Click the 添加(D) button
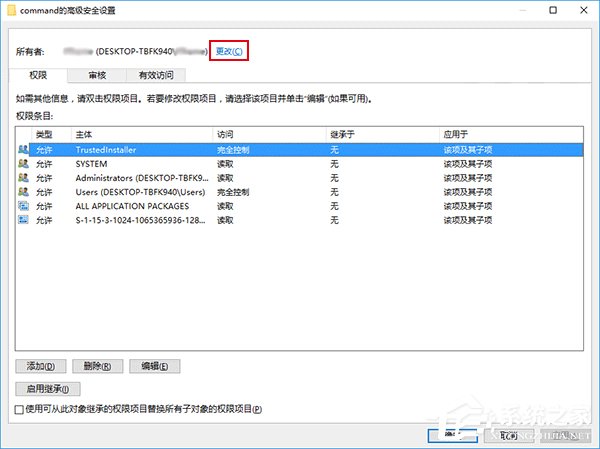 (x=41, y=366)
